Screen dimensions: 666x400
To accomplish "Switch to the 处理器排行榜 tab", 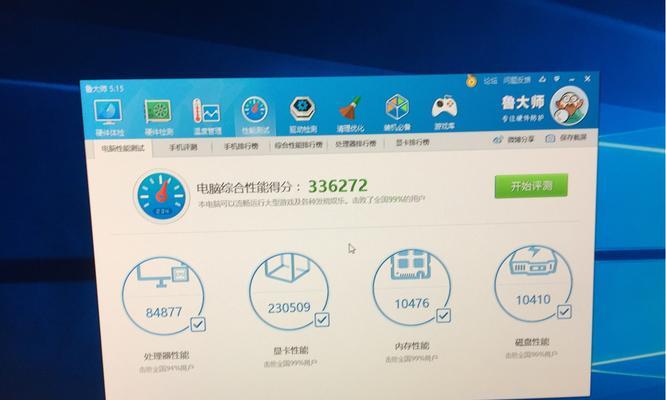I will click(x=356, y=144).
